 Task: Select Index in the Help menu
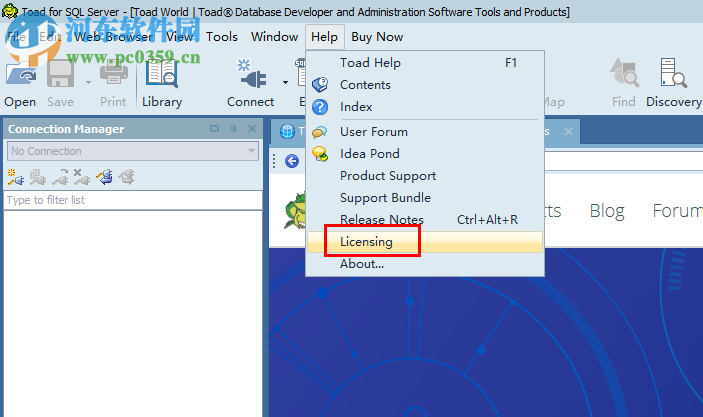pos(425,107)
